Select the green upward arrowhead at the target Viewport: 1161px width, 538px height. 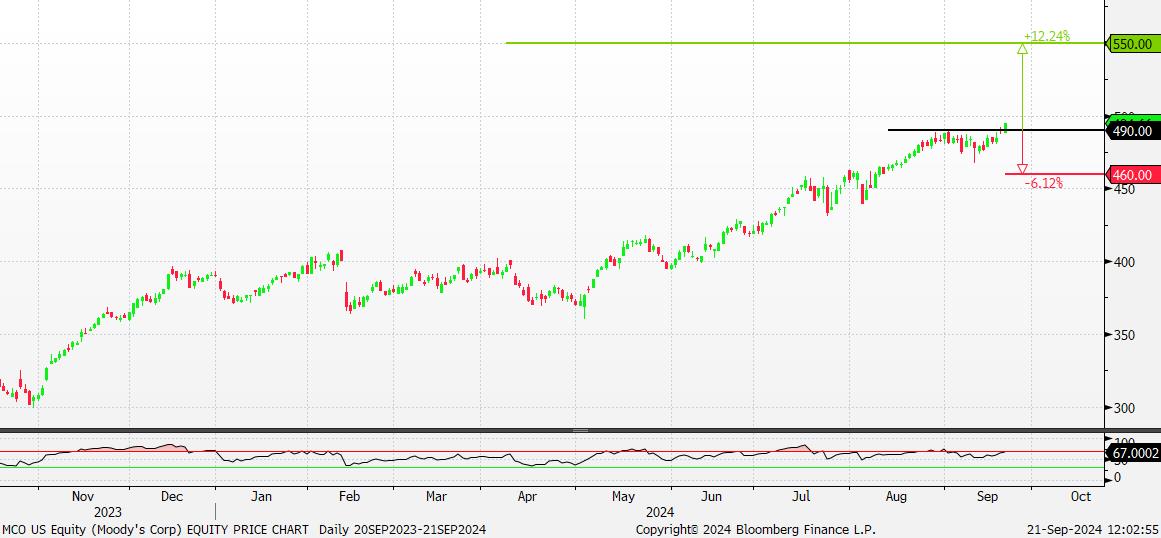(x=1023, y=49)
